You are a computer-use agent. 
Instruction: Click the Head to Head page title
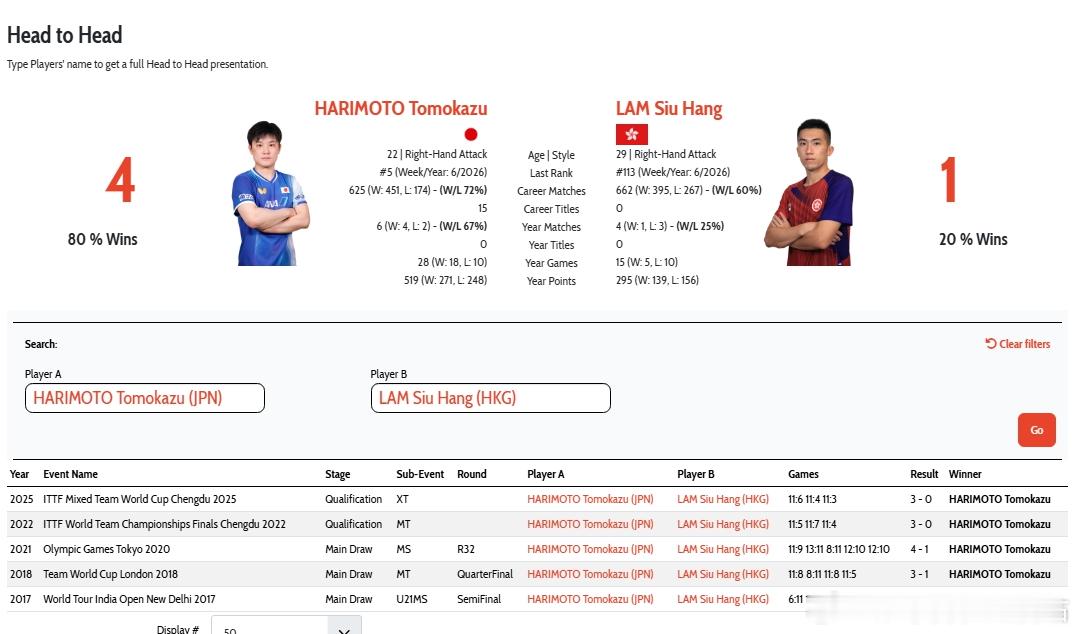(65, 34)
